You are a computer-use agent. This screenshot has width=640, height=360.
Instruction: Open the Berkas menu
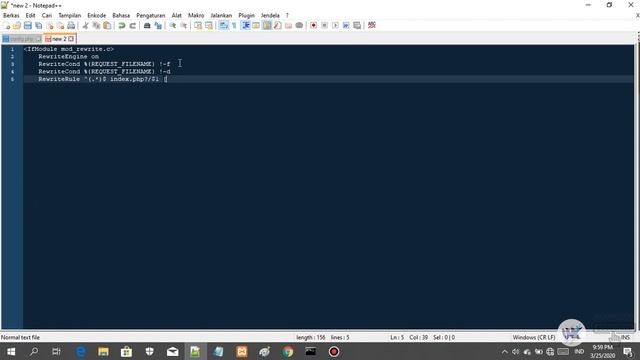click(x=11, y=16)
